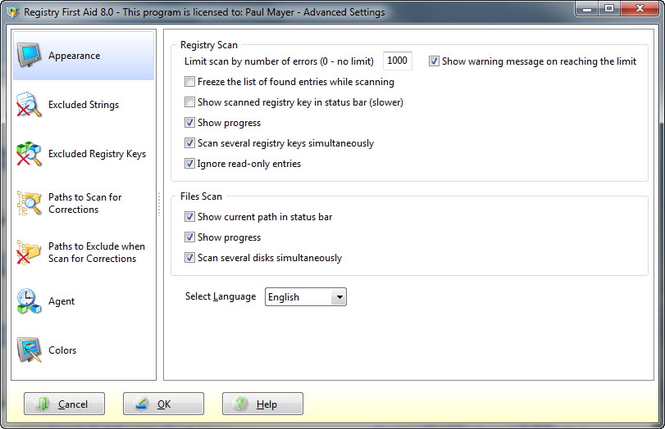Viewport: 665px width, 429px height.
Task: Click the 'Registry Scan' group heading
Action: (x=209, y=45)
